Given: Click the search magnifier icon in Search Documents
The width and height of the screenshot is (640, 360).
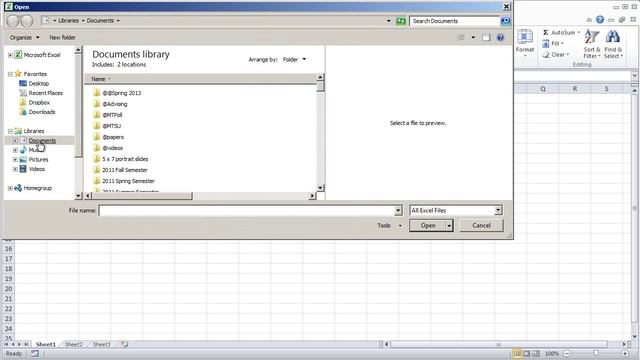Looking at the screenshot, I should [505, 21].
